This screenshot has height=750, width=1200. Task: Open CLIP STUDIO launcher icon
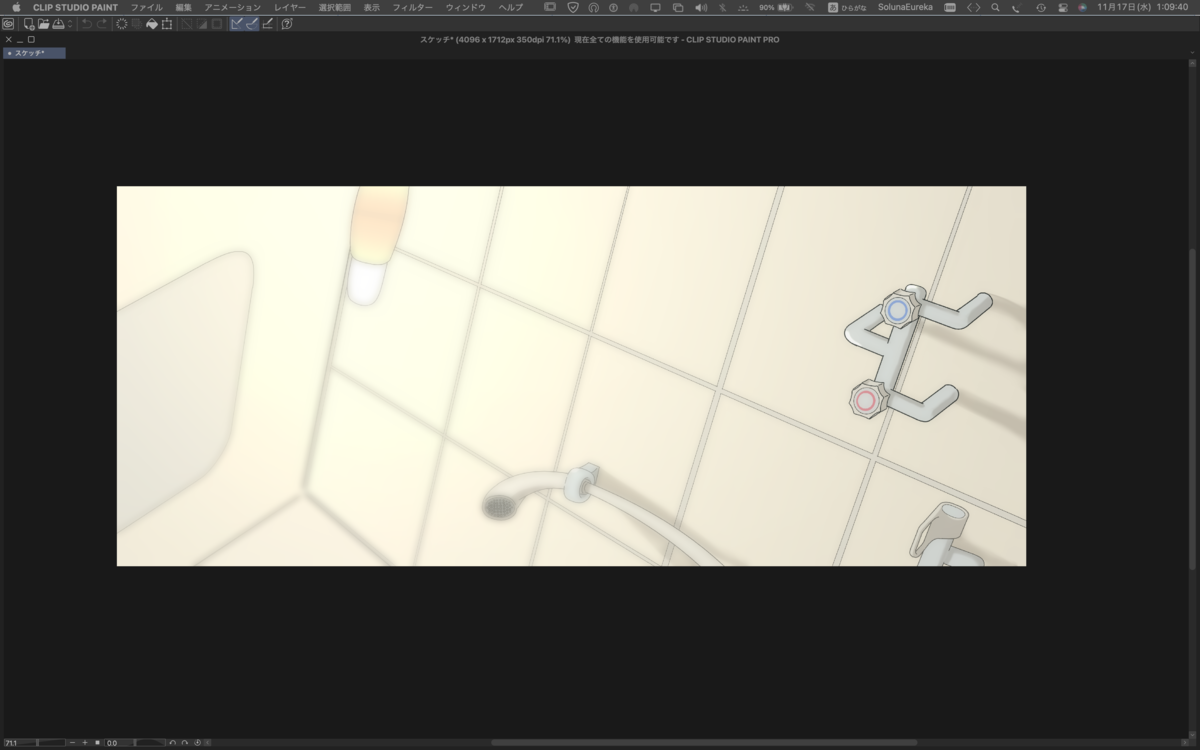pyautogui.click(x=8, y=24)
